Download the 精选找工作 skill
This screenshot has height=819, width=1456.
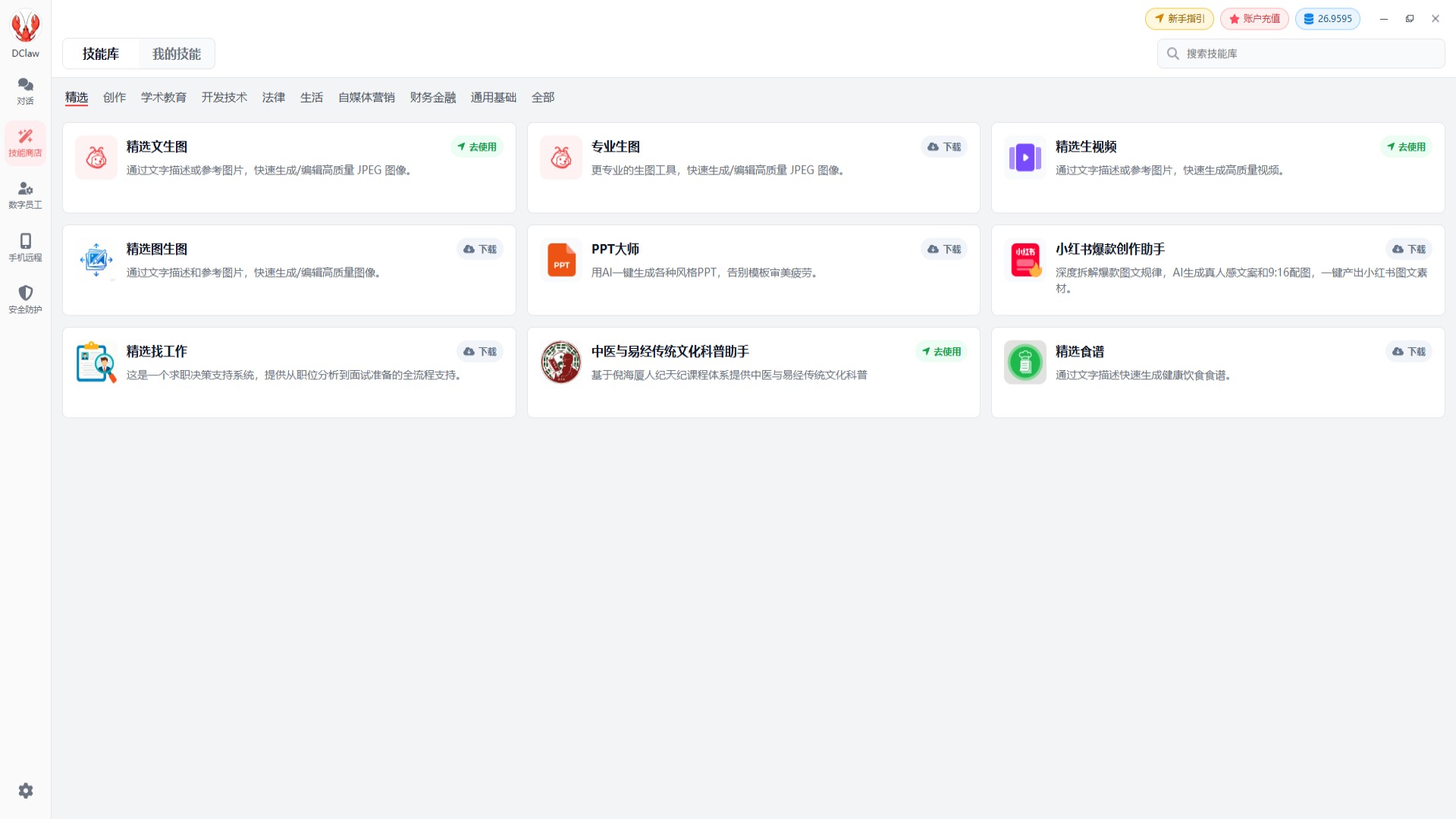point(480,352)
